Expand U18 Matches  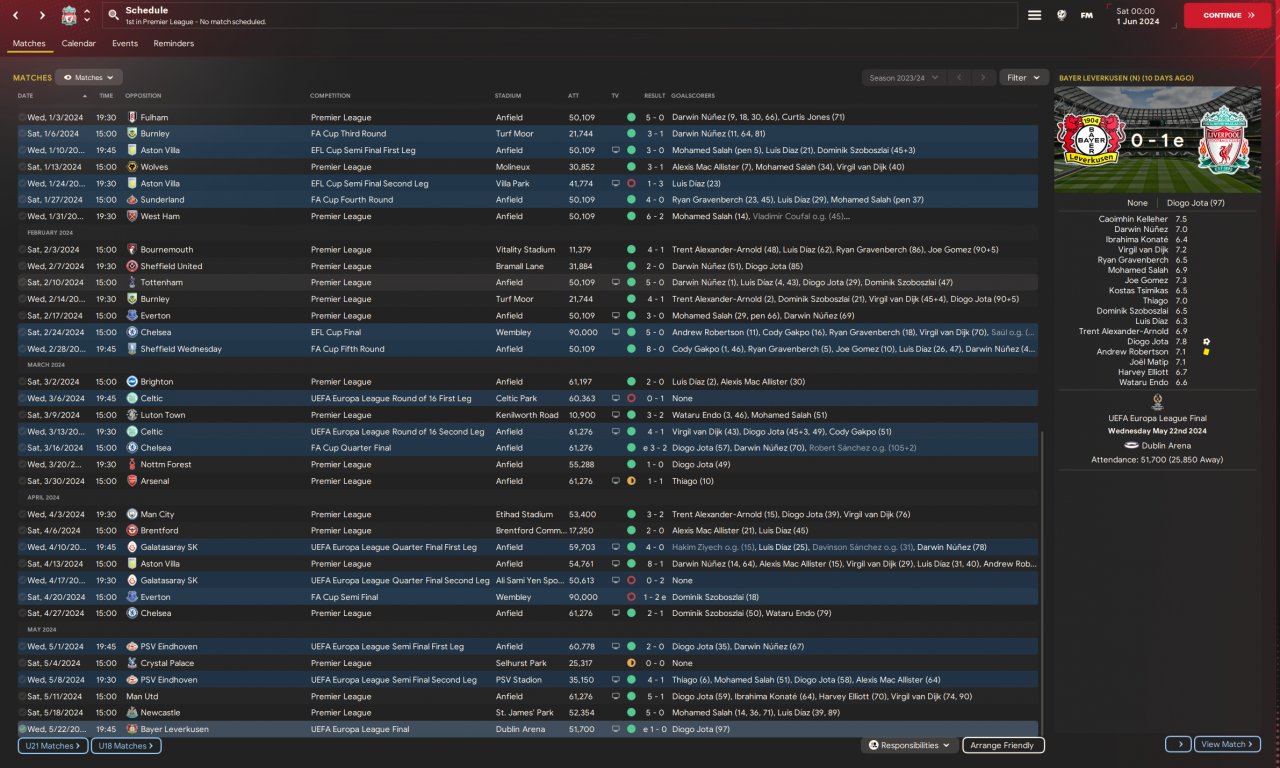(126, 745)
